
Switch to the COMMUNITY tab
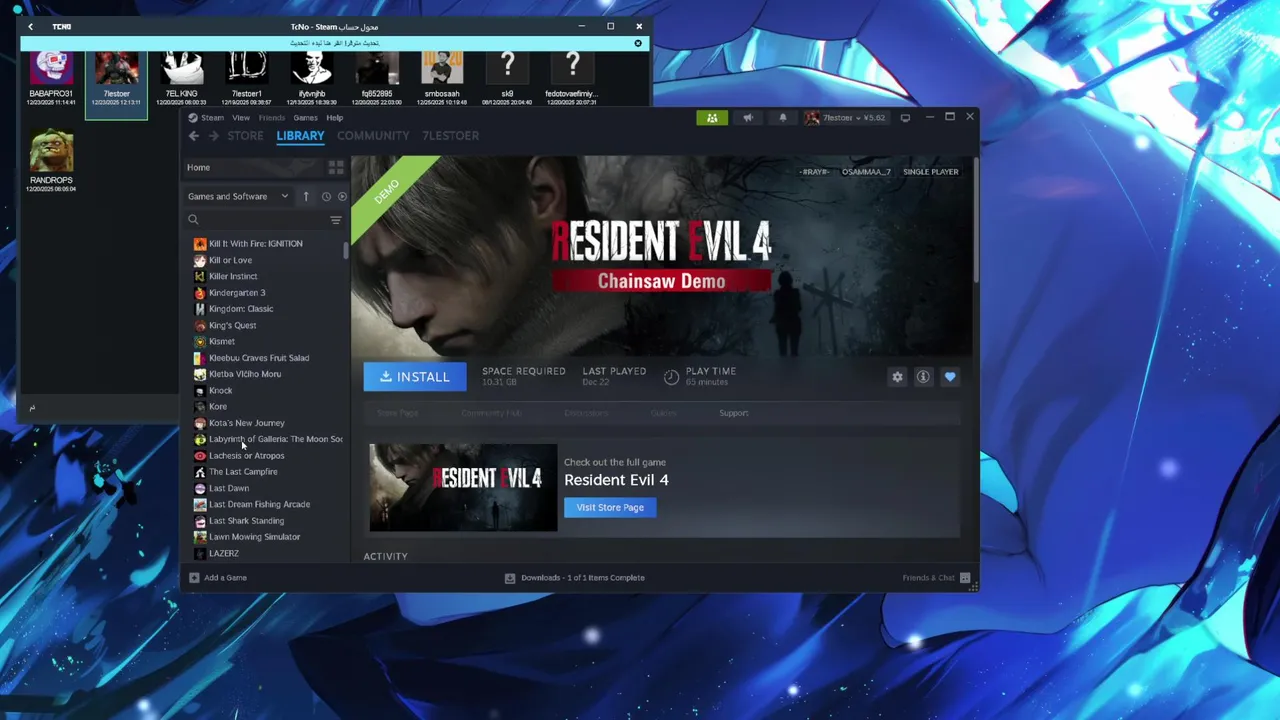(x=373, y=136)
